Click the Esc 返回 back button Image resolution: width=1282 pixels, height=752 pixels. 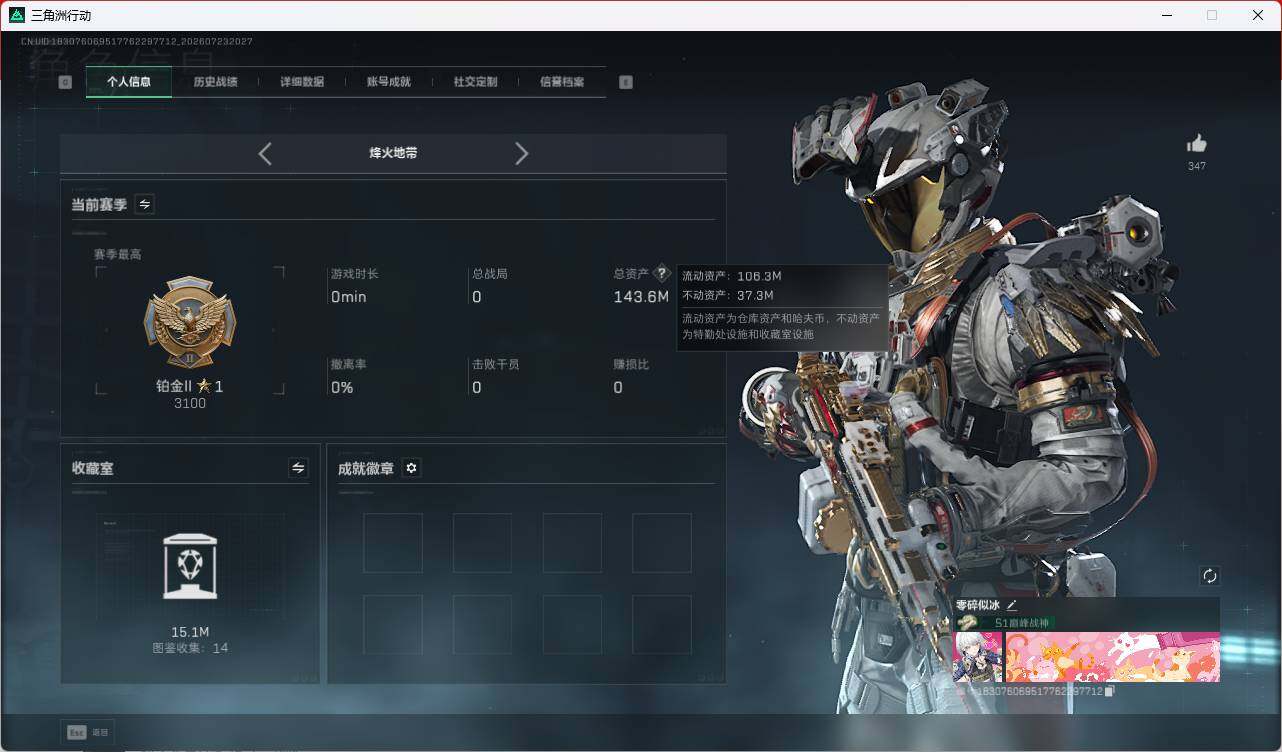[88, 732]
